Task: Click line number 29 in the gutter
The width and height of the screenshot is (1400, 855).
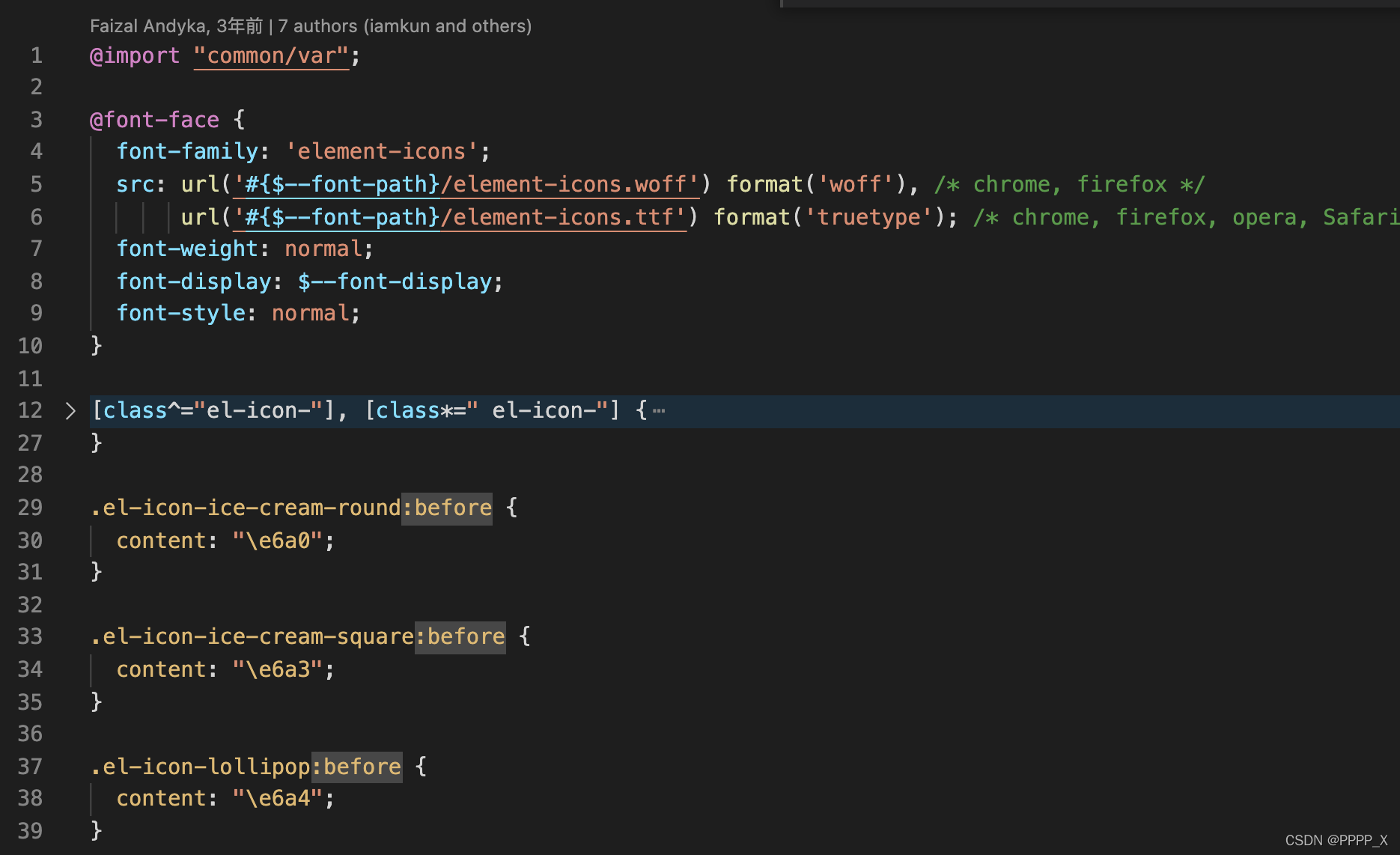Action: (x=30, y=508)
